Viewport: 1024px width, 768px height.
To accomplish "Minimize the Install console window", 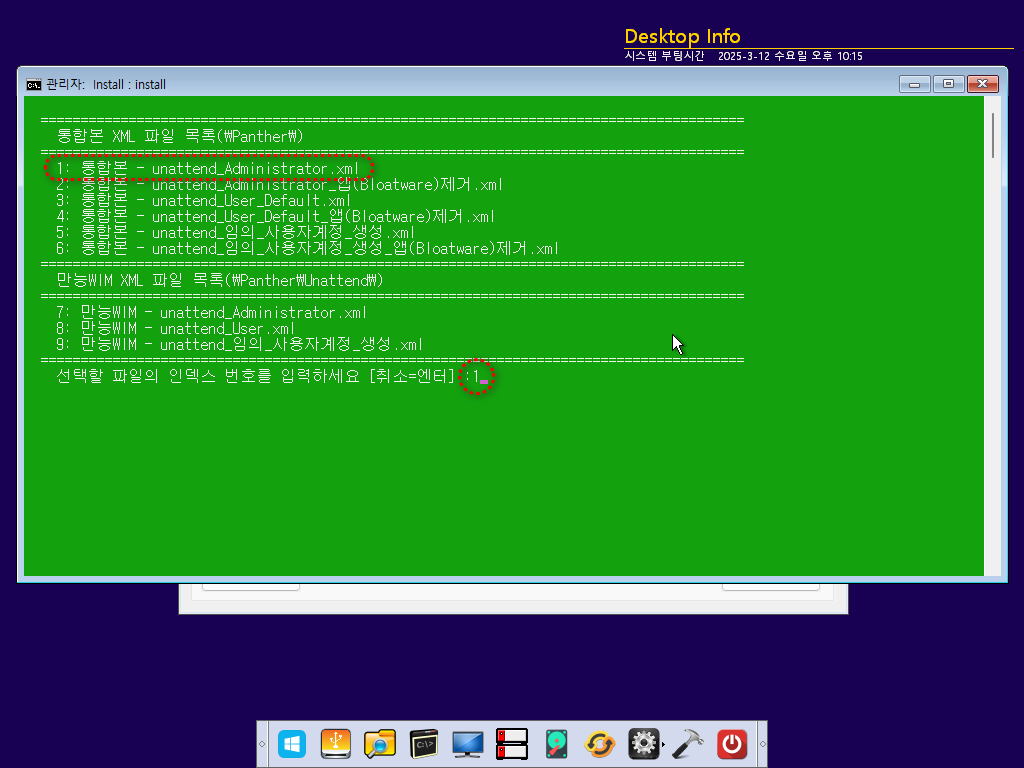I will pyautogui.click(x=914, y=84).
